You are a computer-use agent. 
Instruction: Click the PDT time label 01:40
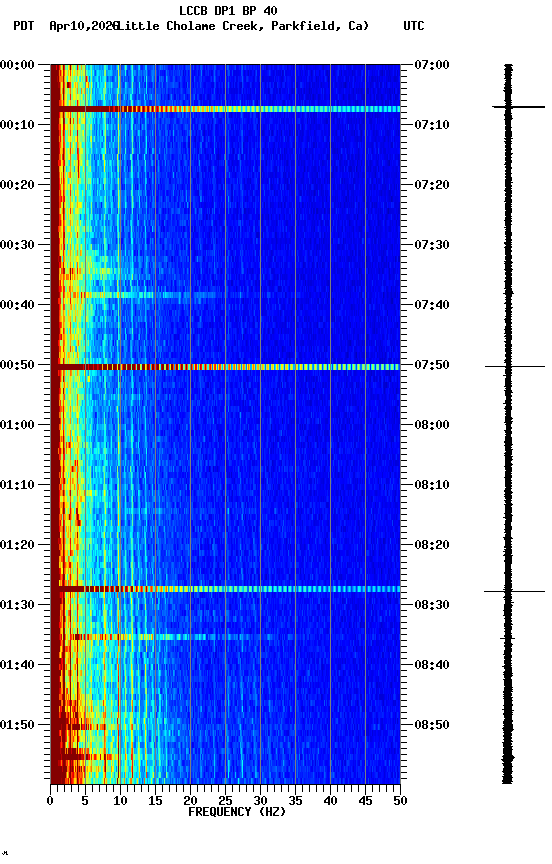(x=17, y=665)
